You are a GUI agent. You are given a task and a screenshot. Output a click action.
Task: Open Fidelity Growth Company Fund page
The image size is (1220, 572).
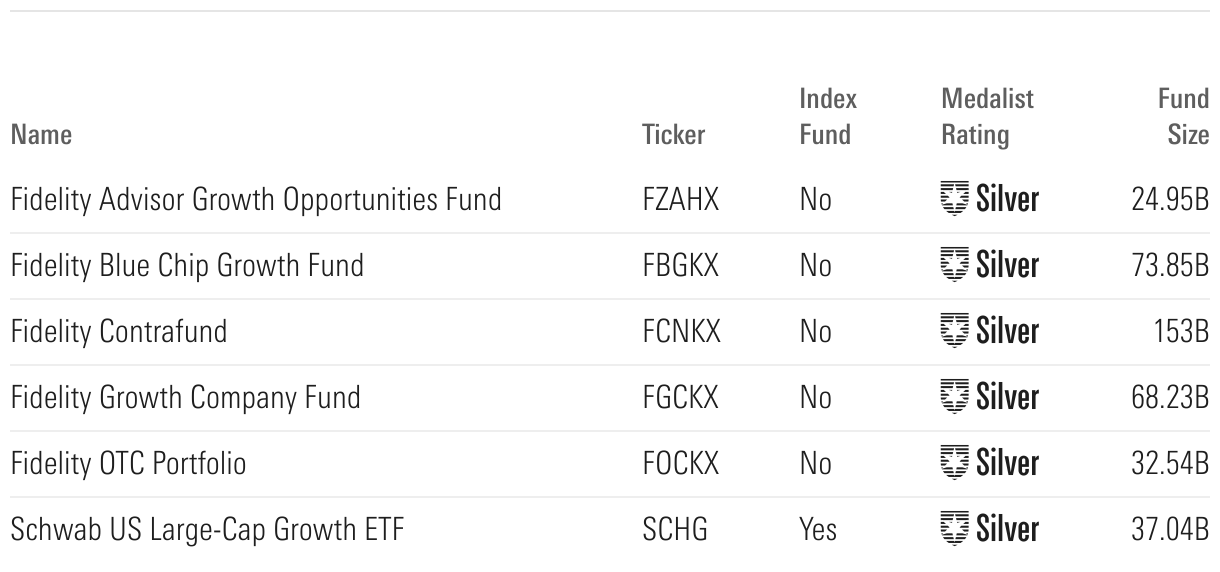tap(185, 398)
